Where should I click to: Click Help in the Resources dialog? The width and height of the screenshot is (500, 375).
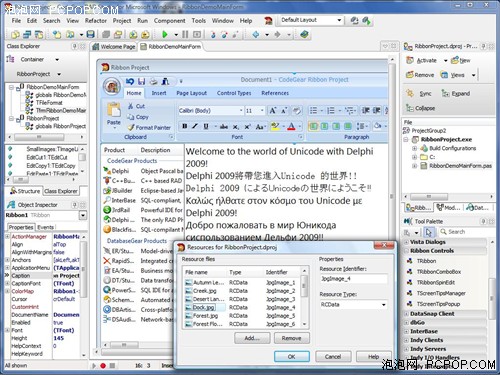(x=373, y=357)
